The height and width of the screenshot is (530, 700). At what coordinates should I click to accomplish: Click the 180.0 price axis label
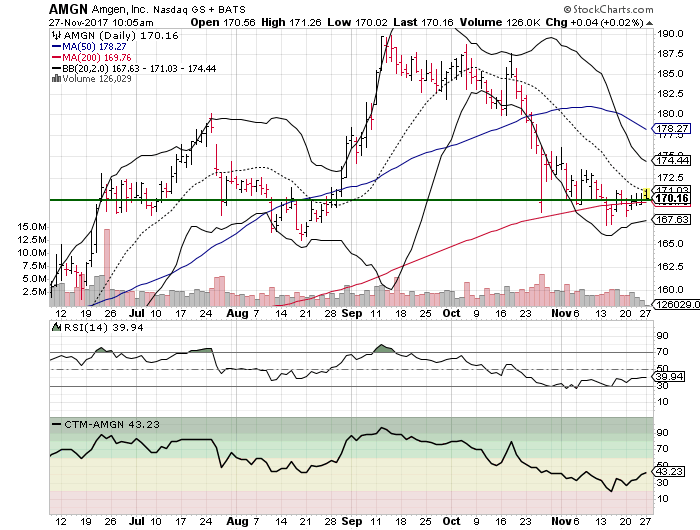tap(670, 114)
